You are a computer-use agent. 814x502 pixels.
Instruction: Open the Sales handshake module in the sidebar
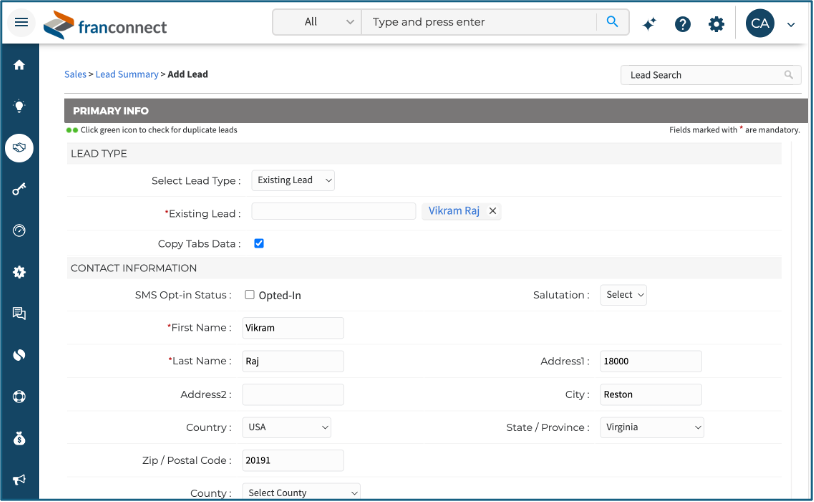(x=19, y=148)
